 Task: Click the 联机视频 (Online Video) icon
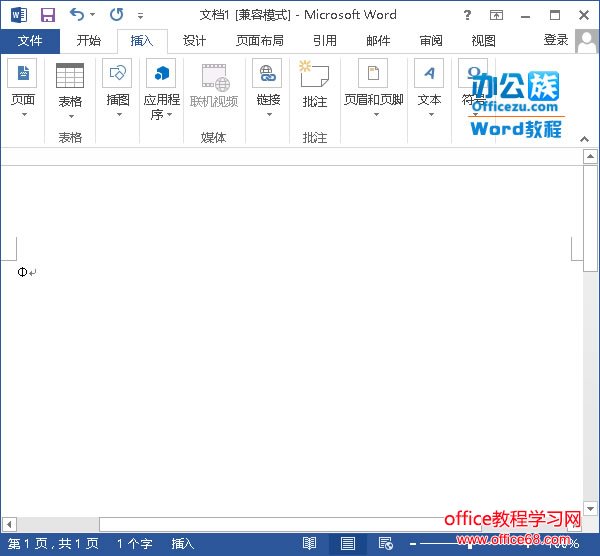[215, 77]
